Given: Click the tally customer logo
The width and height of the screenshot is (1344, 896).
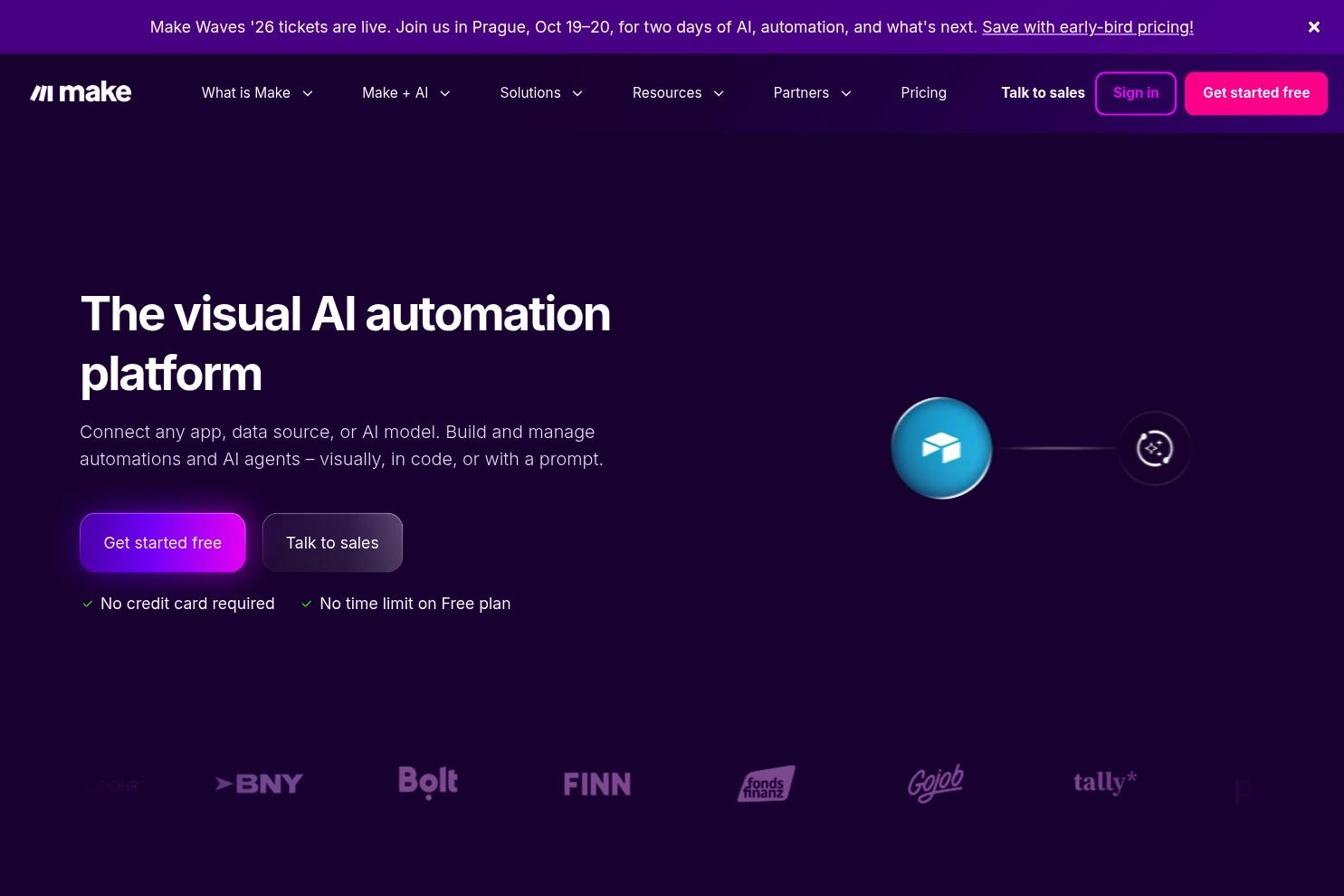Looking at the screenshot, I should [x=1105, y=782].
